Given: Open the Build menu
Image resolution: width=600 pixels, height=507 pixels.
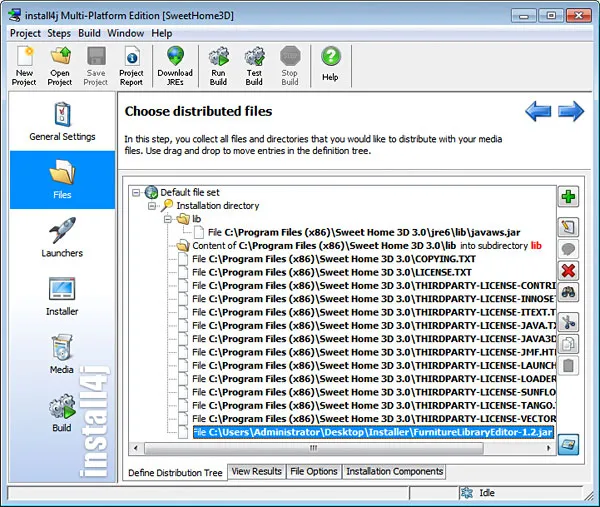Looking at the screenshot, I should [x=89, y=33].
